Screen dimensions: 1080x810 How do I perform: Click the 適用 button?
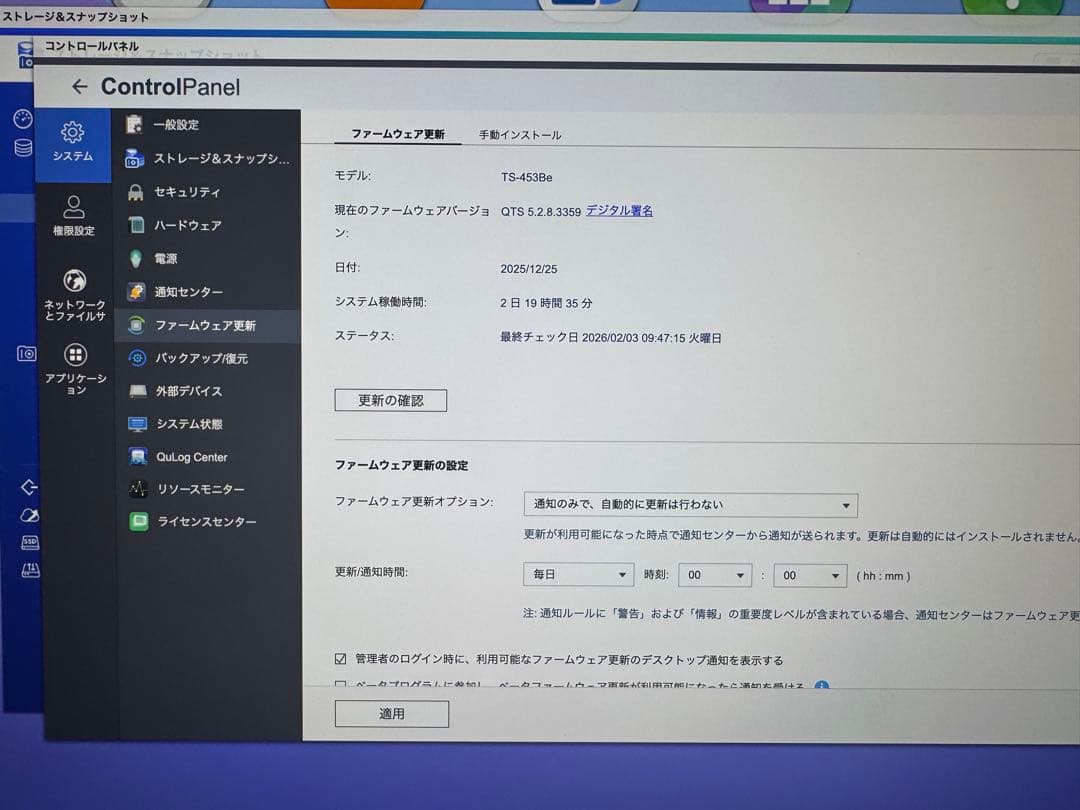[x=392, y=714]
